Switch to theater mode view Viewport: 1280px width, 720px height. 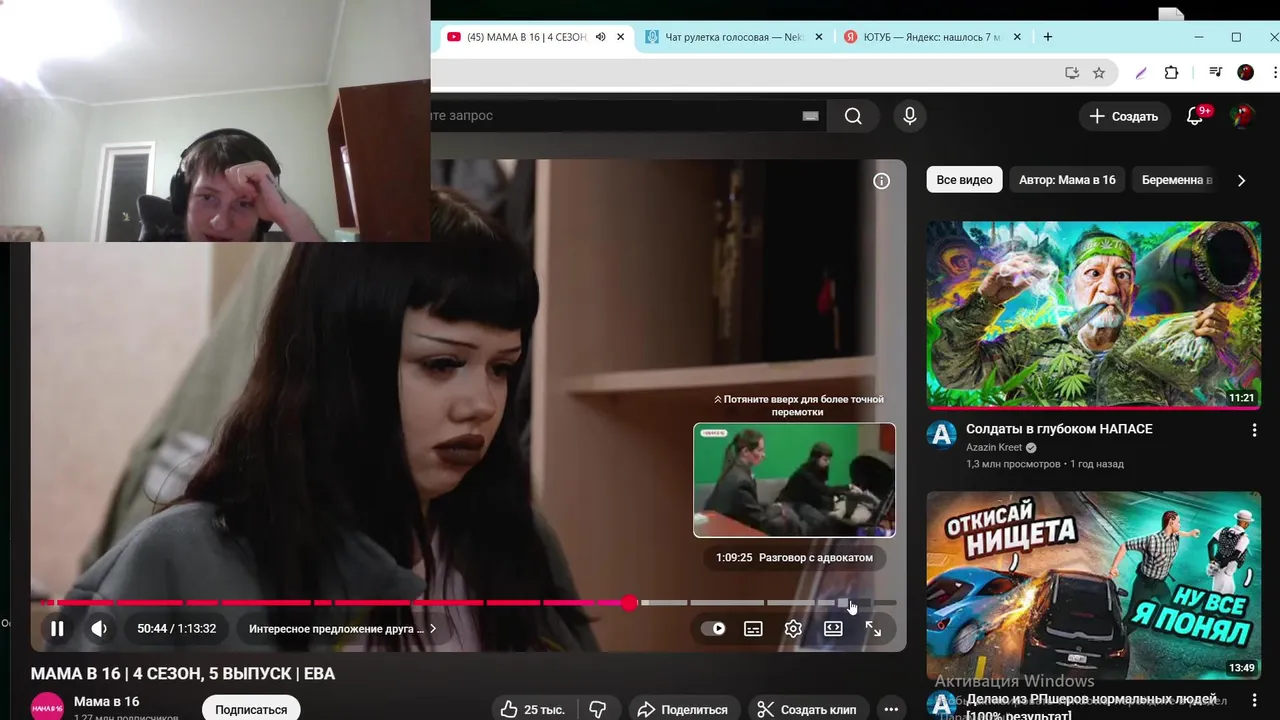click(x=833, y=629)
